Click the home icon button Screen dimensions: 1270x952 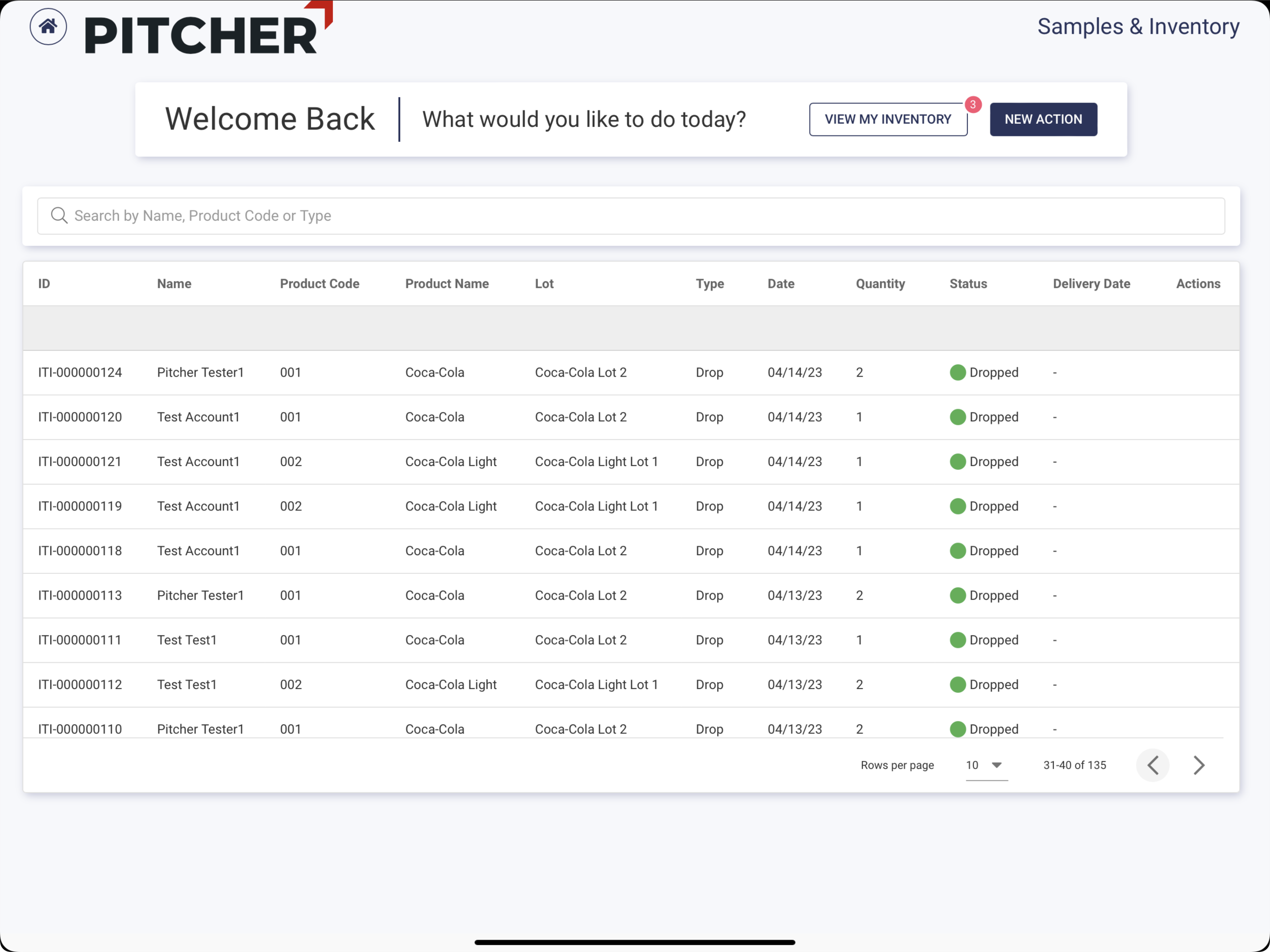click(x=48, y=26)
